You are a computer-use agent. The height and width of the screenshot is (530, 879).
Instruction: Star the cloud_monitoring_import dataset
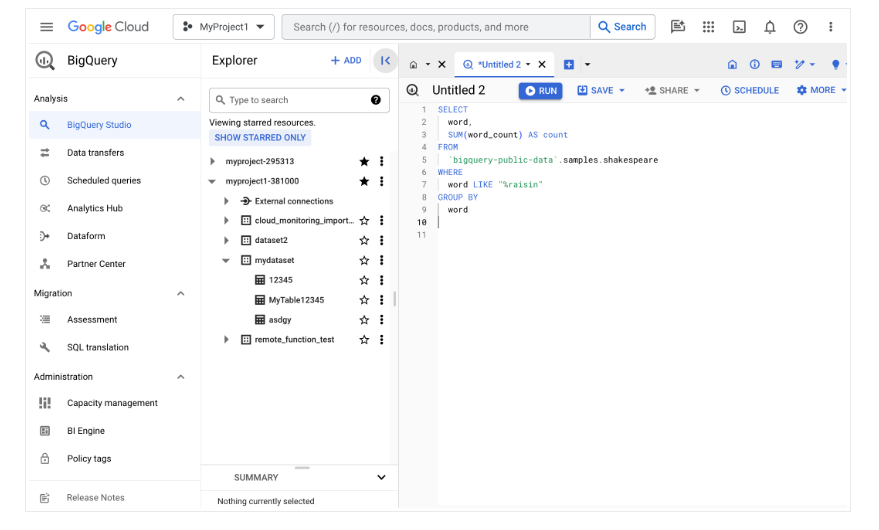pyautogui.click(x=364, y=220)
